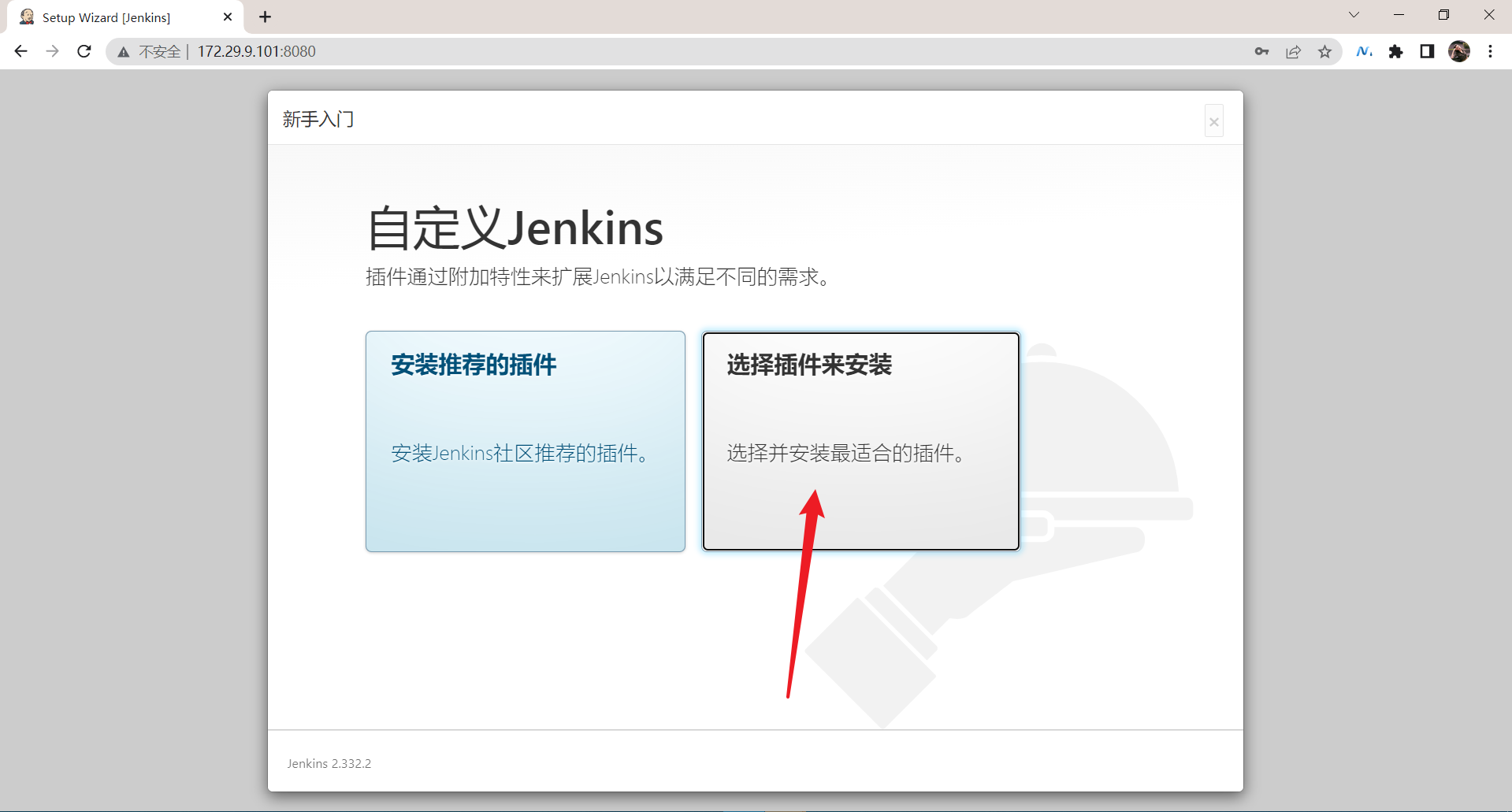This screenshot has width=1512, height=812.
Task: Toggle the browser side panel
Action: click(1427, 51)
